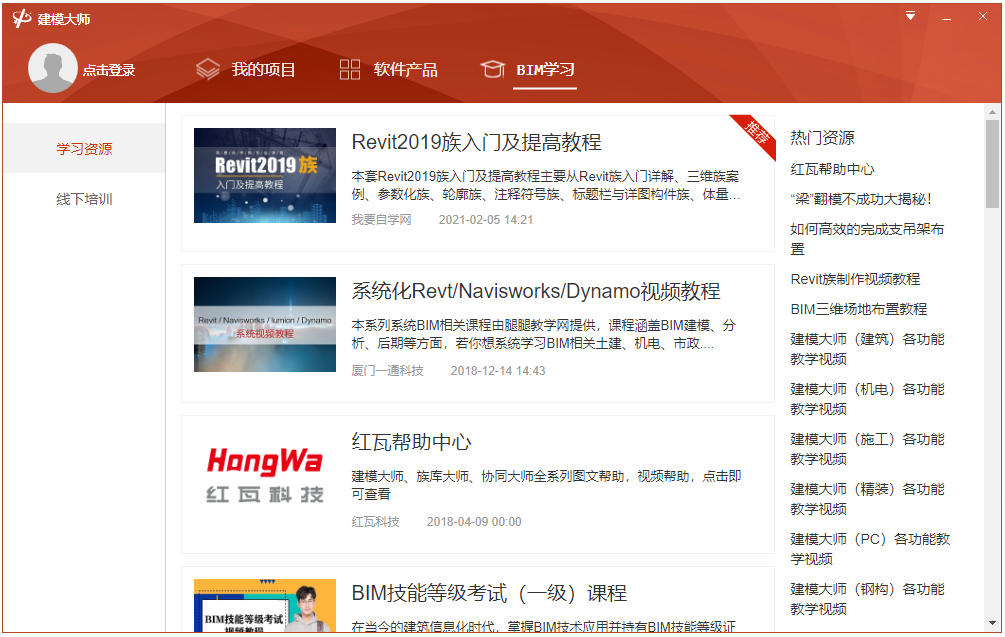Image resolution: width=1005 pixels, height=637 pixels.
Task: Click the 红瓦帮助中心 description text
Action: point(546,485)
